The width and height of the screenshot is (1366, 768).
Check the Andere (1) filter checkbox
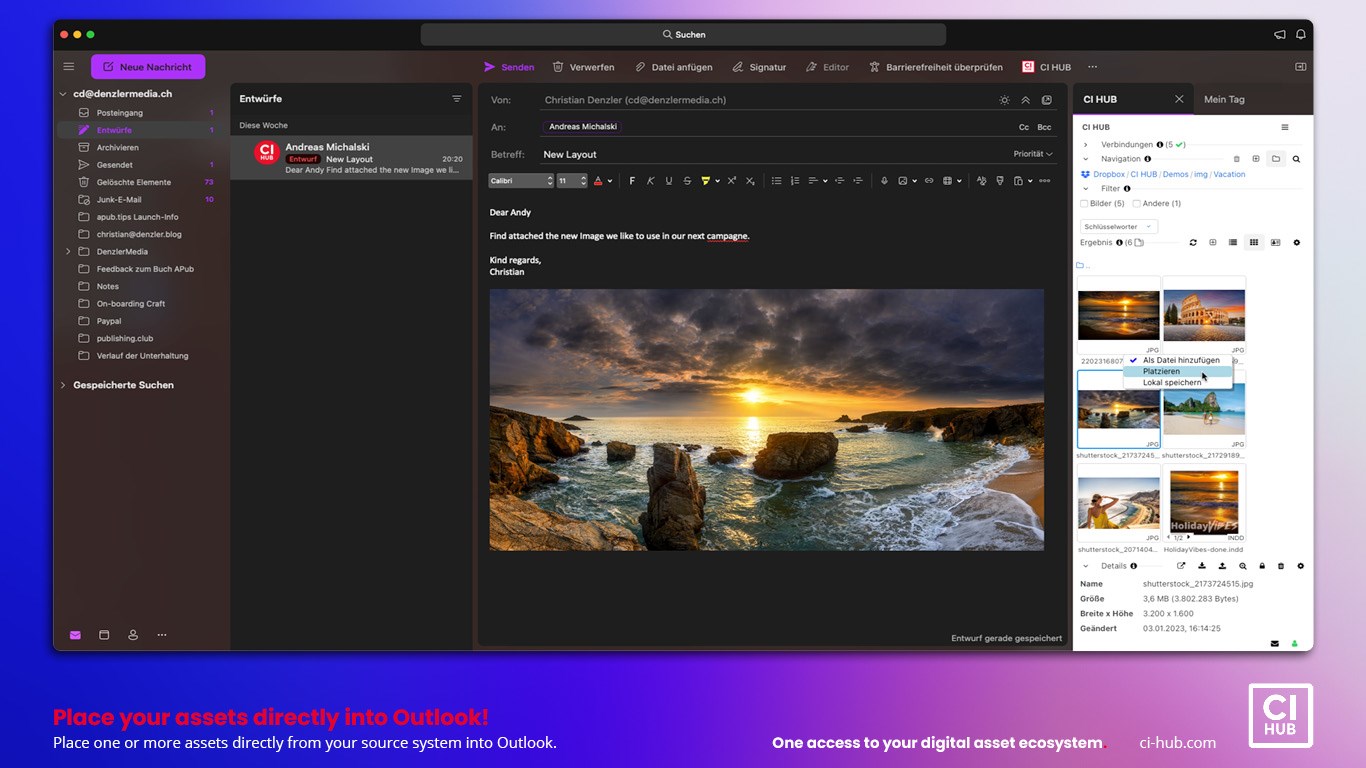pyautogui.click(x=1136, y=204)
